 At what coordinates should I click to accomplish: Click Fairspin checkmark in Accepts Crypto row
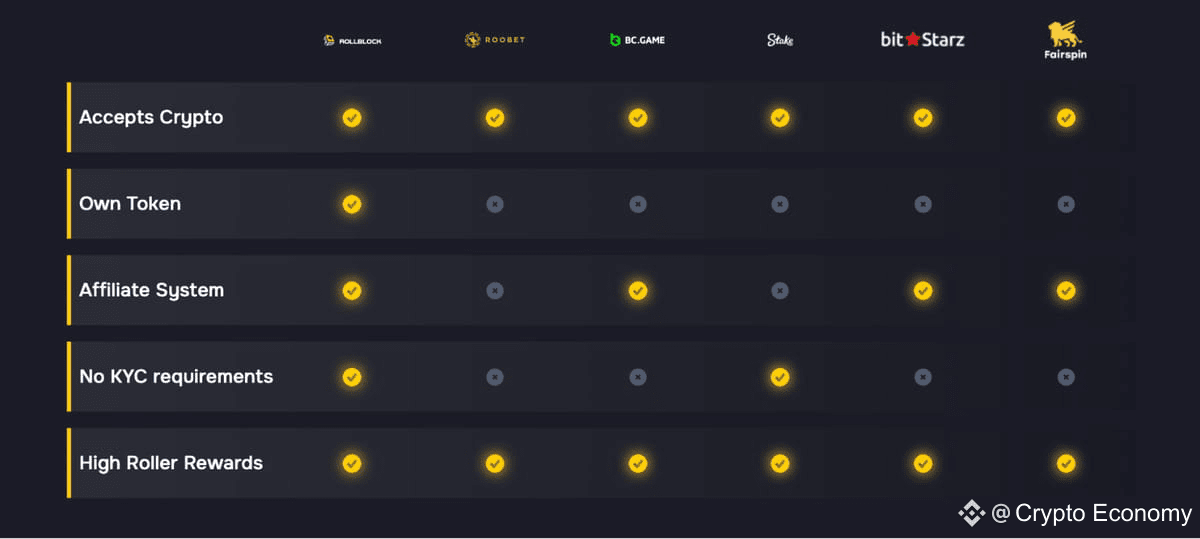1066,118
